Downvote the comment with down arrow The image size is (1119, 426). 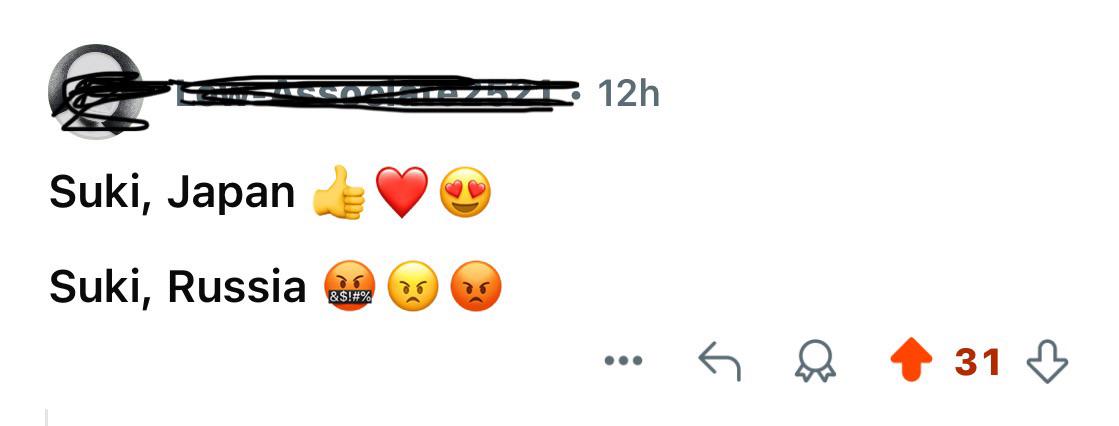click(1047, 362)
